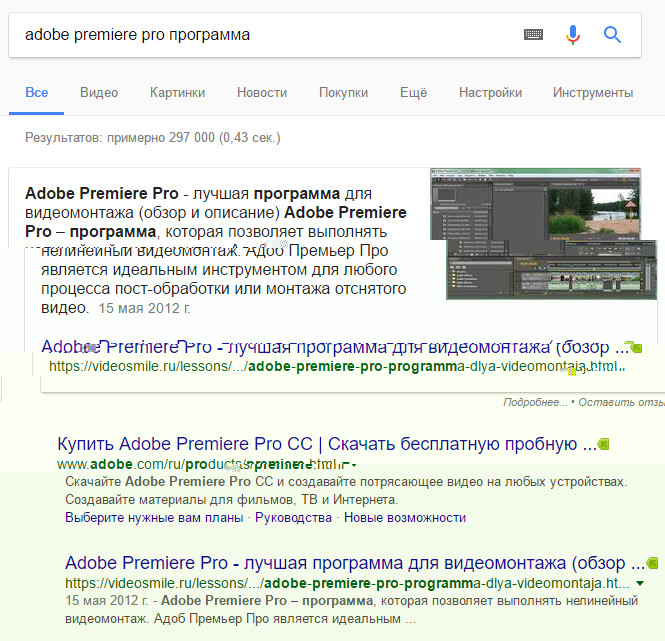665x641 pixels.
Task: Click featured snippet videosmile.ru URL
Action: 337,366
